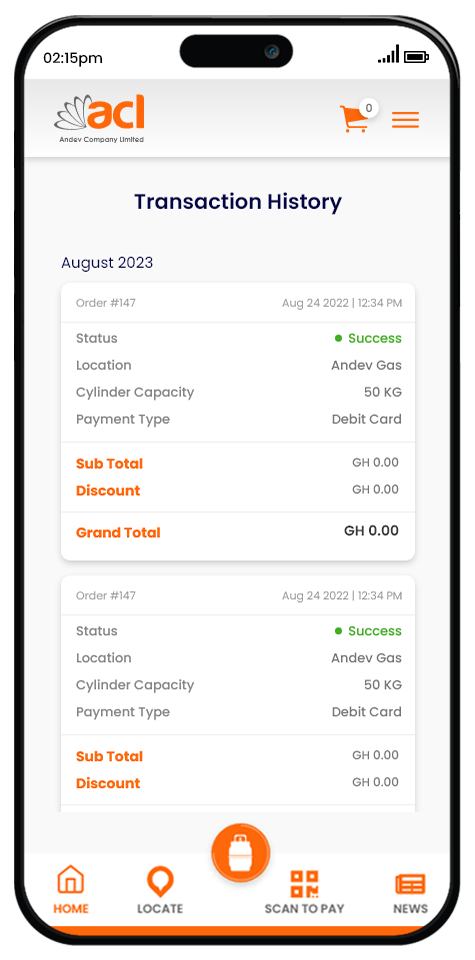
Task: Switch to the HOME tab label
Action: pyautogui.click(x=71, y=909)
